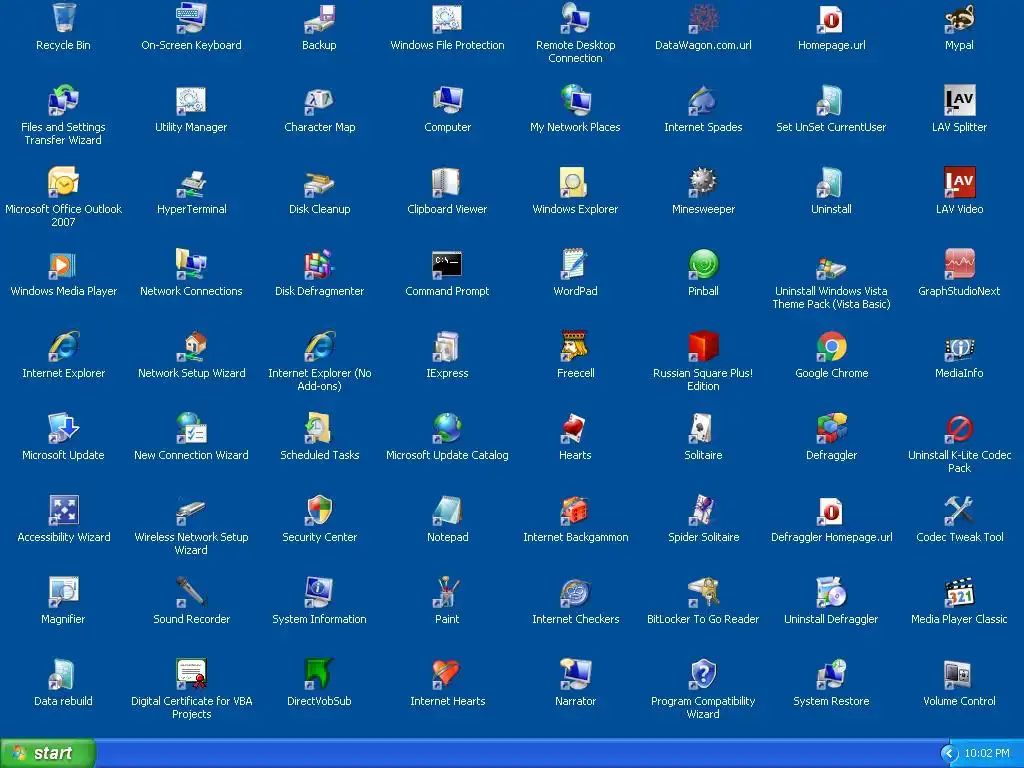The height and width of the screenshot is (768, 1024).
Task: Open the Volume Control icon
Action: pos(959,674)
